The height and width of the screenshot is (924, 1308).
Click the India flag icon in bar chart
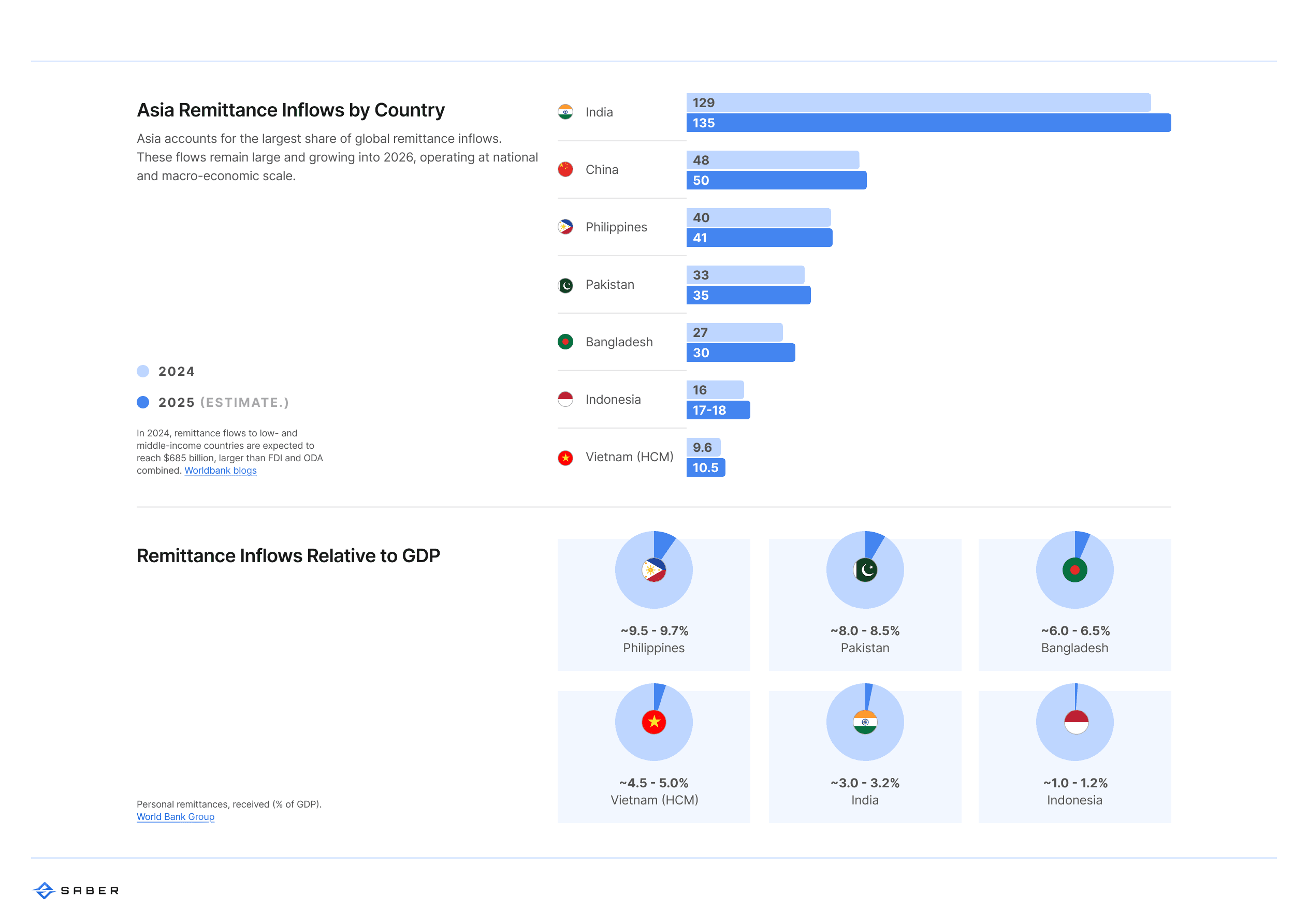click(x=565, y=112)
